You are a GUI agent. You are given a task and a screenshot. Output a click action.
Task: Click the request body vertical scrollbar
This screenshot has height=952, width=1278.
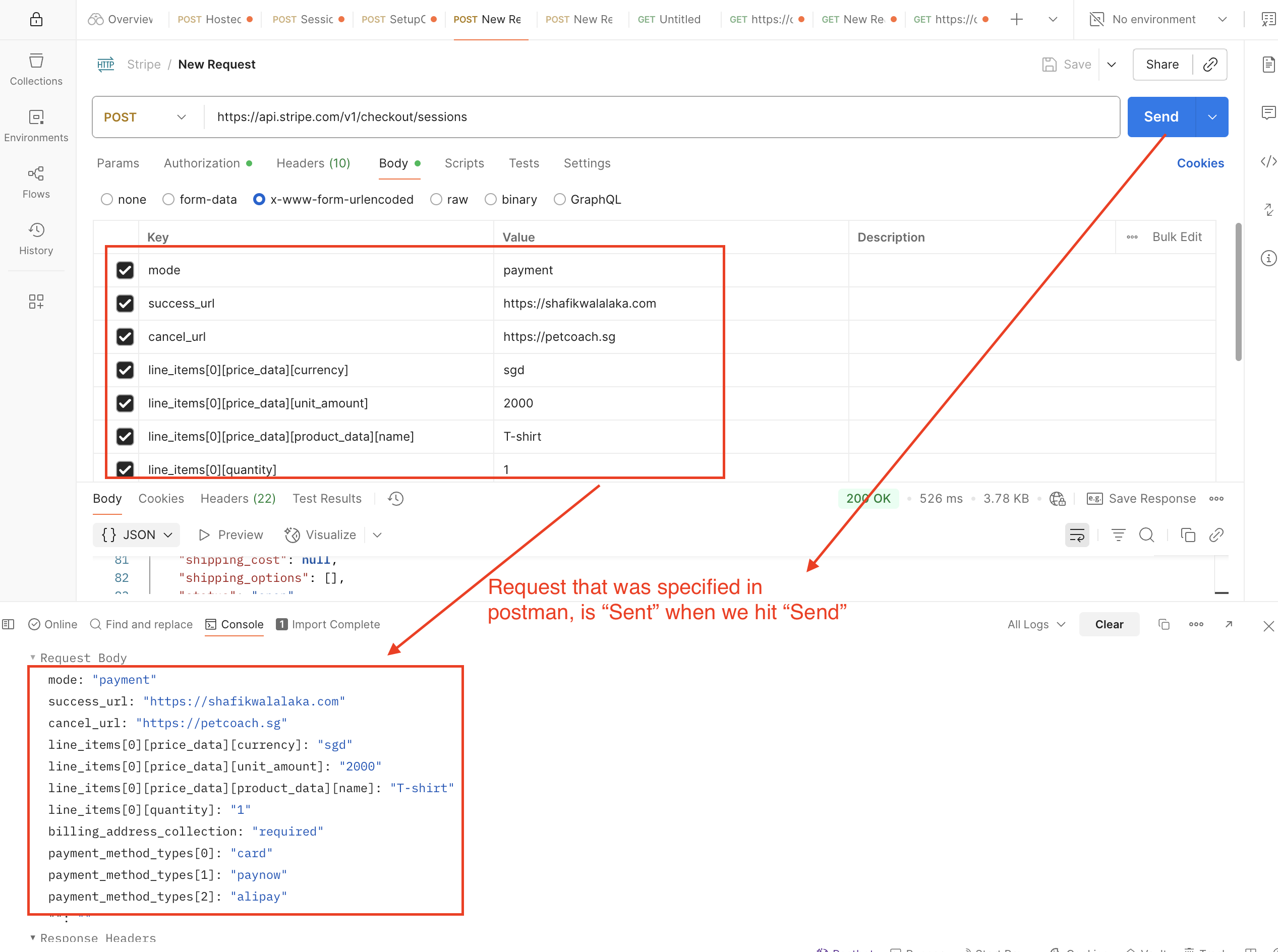click(1238, 292)
